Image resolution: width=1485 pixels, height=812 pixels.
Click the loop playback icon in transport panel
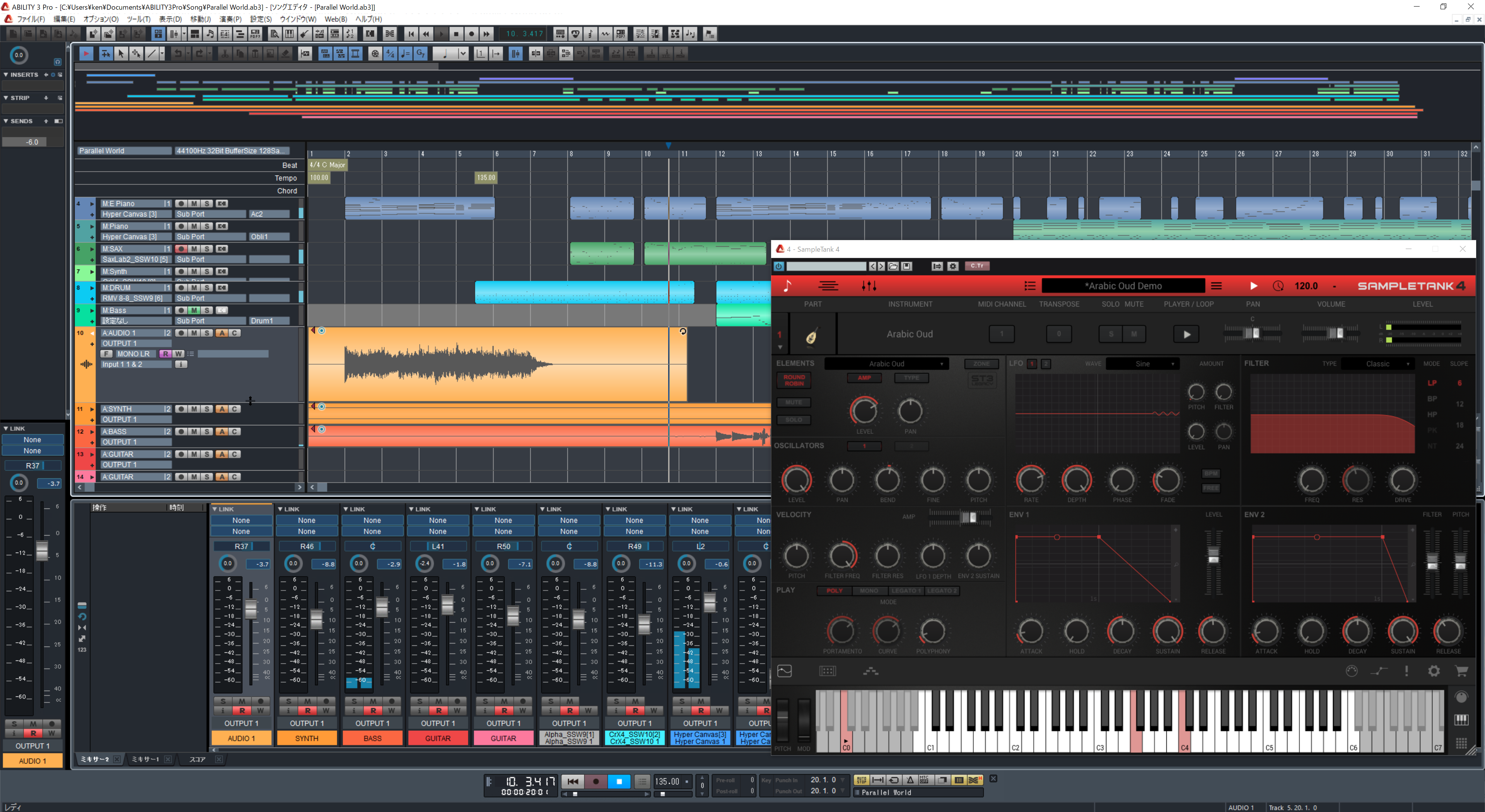894,780
